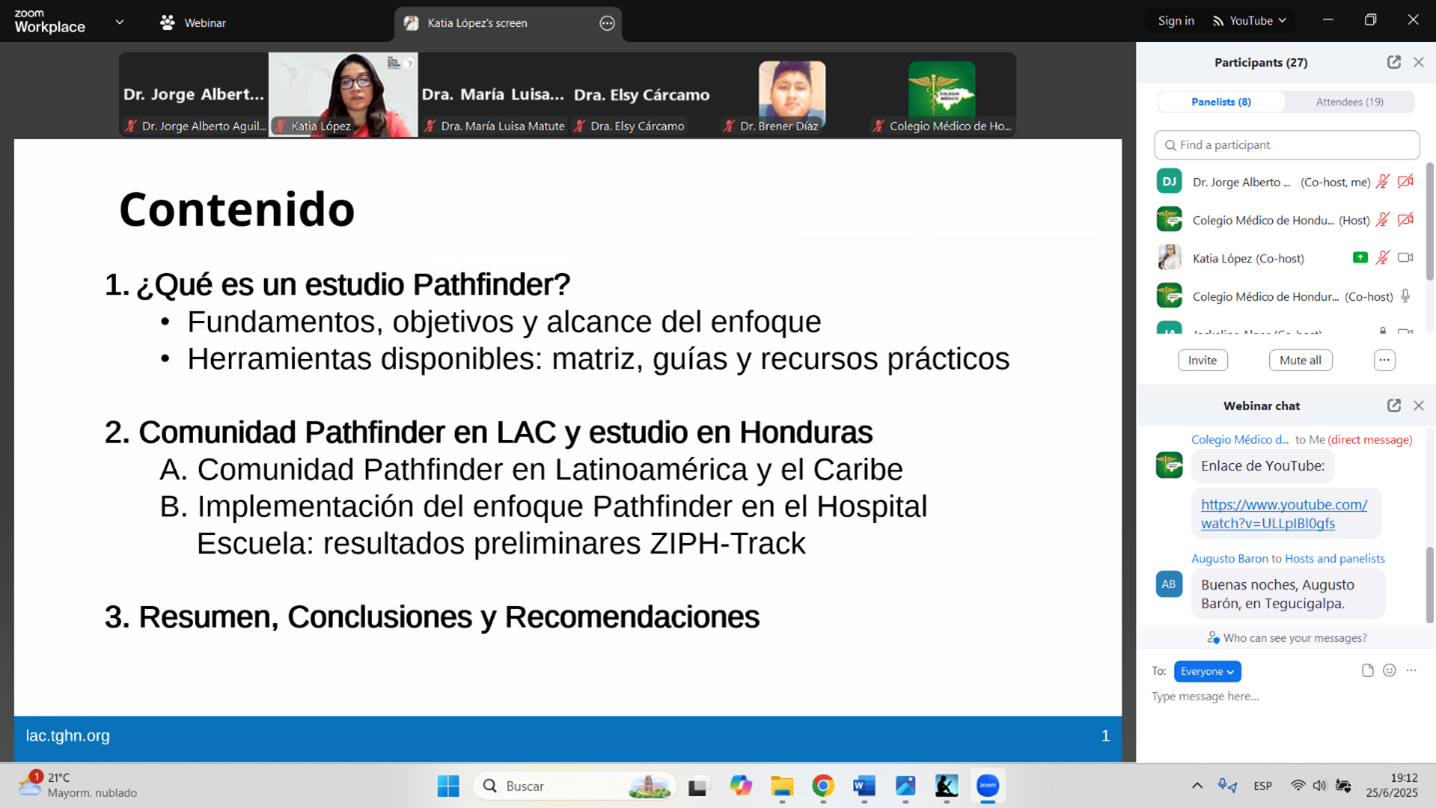This screenshot has height=808, width=1436.
Task: Click Sign in at the top
Action: tap(1175, 21)
